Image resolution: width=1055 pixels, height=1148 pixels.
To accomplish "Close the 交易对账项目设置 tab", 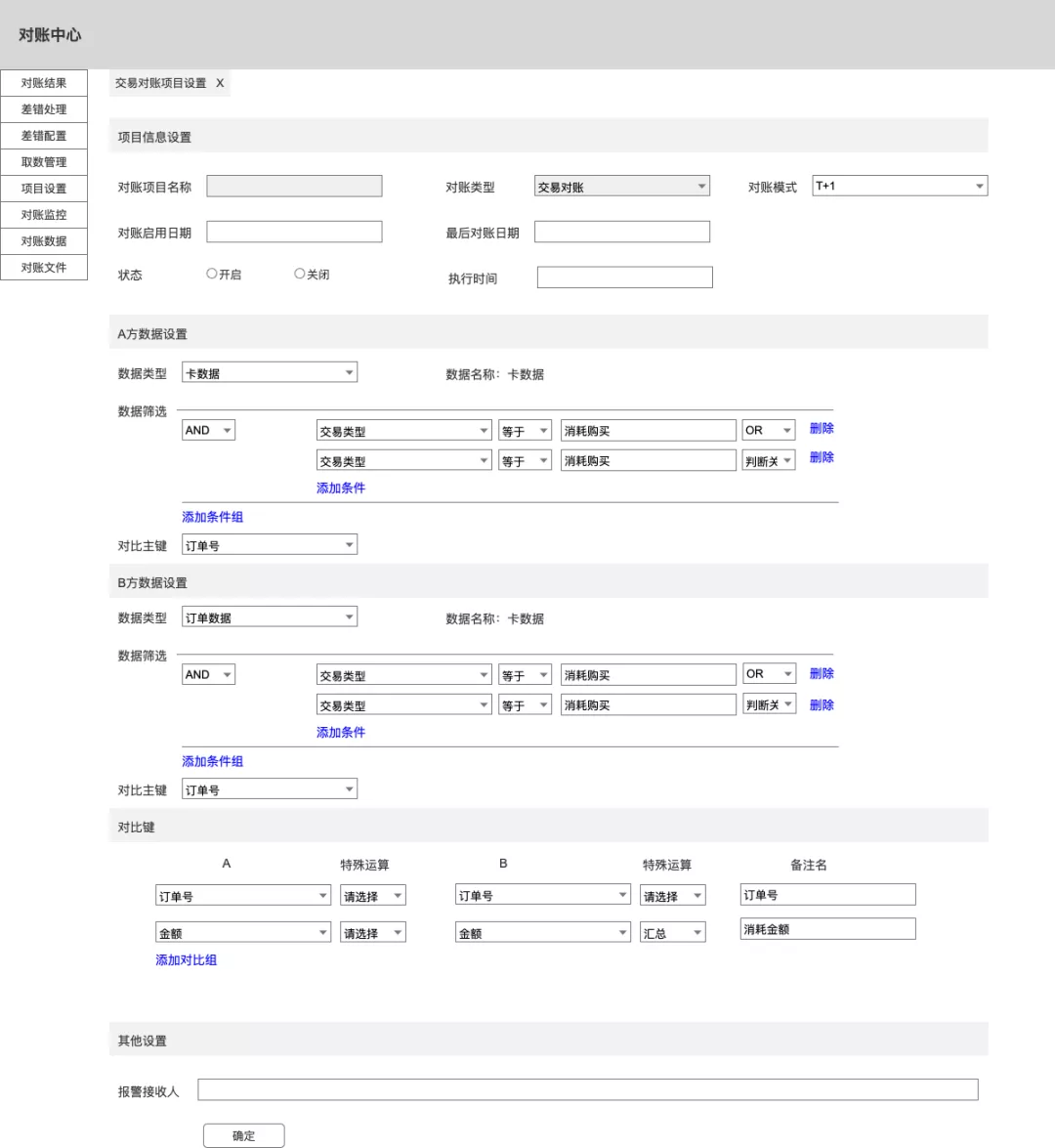I will click(220, 83).
